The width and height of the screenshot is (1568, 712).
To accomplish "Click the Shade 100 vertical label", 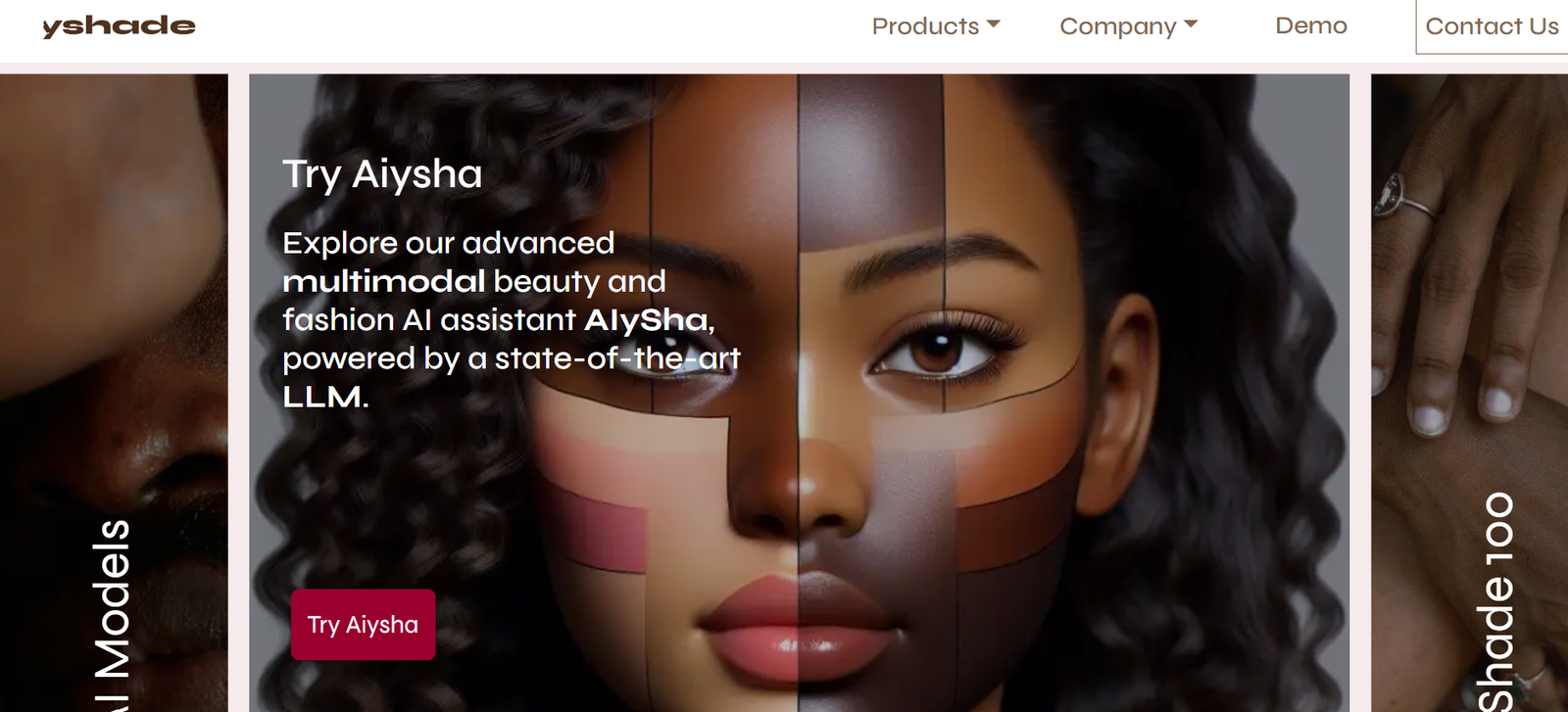I will tap(1496, 601).
